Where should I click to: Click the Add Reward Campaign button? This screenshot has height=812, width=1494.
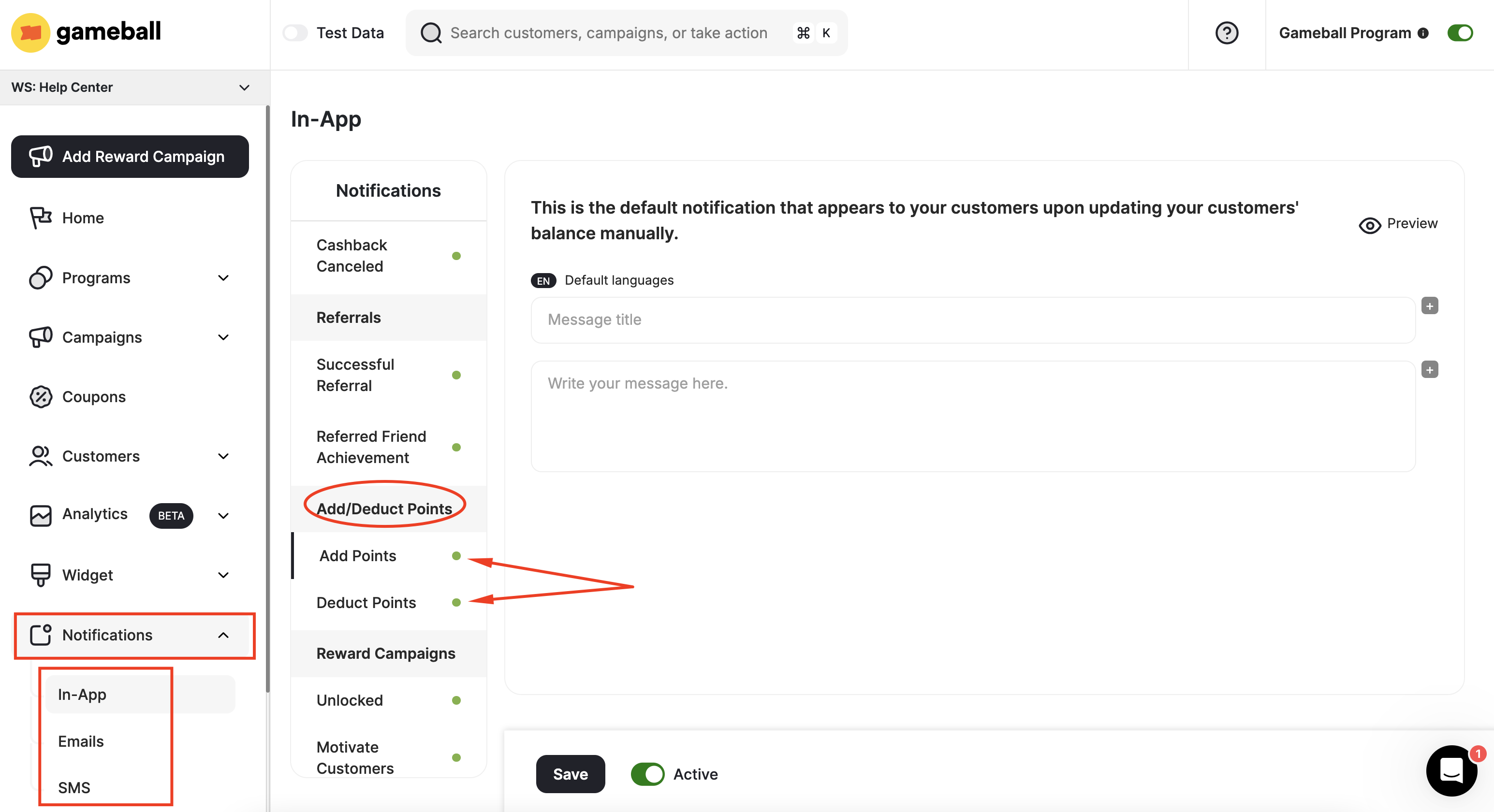tap(129, 157)
